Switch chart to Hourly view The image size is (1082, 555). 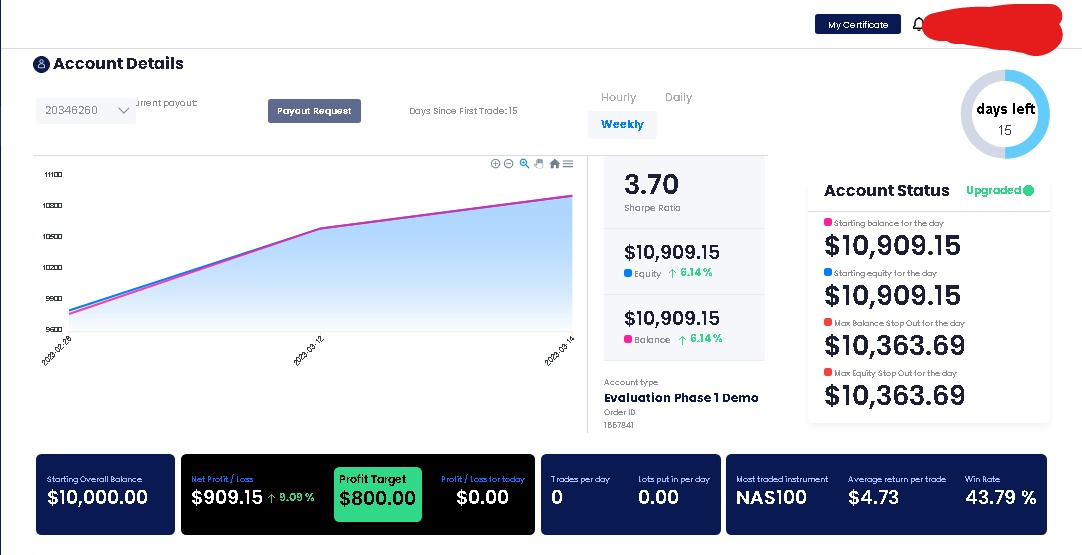click(618, 97)
